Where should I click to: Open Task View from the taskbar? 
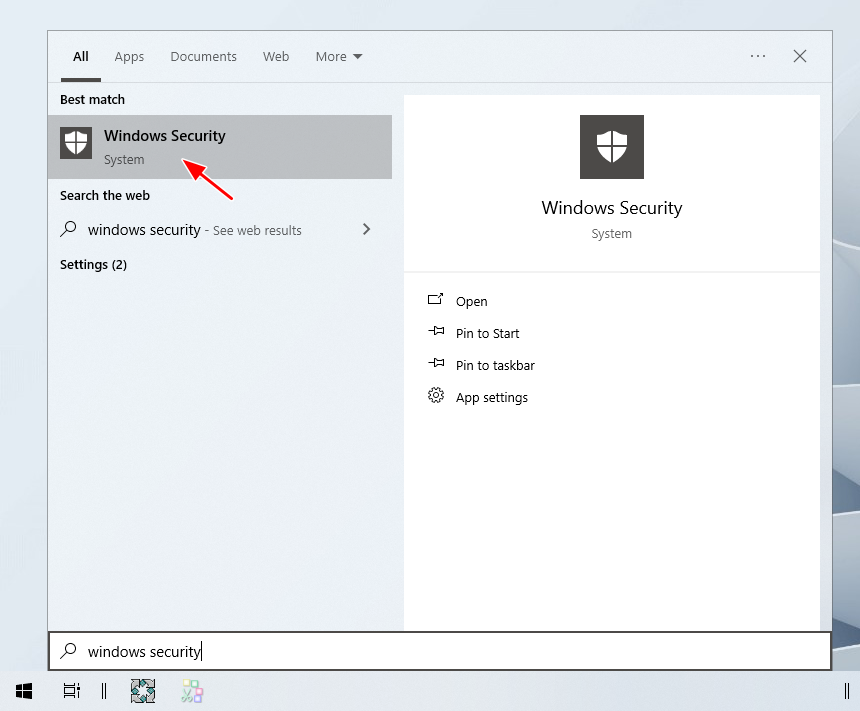tap(71, 690)
